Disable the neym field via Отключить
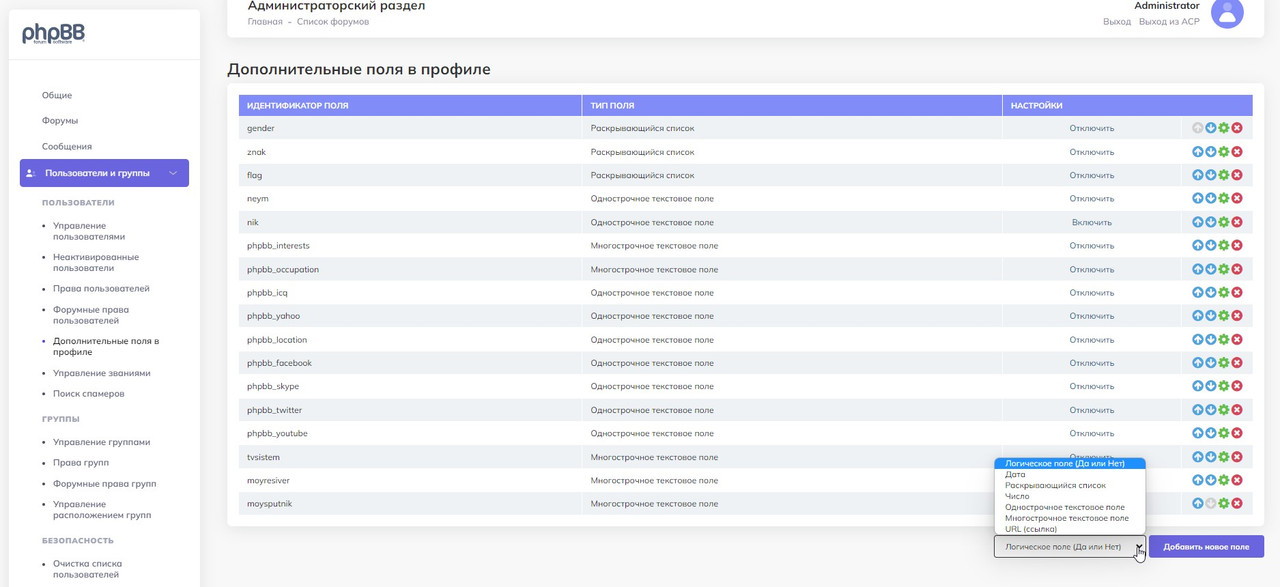This screenshot has height=587, width=1280. click(x=1091, y=199)
